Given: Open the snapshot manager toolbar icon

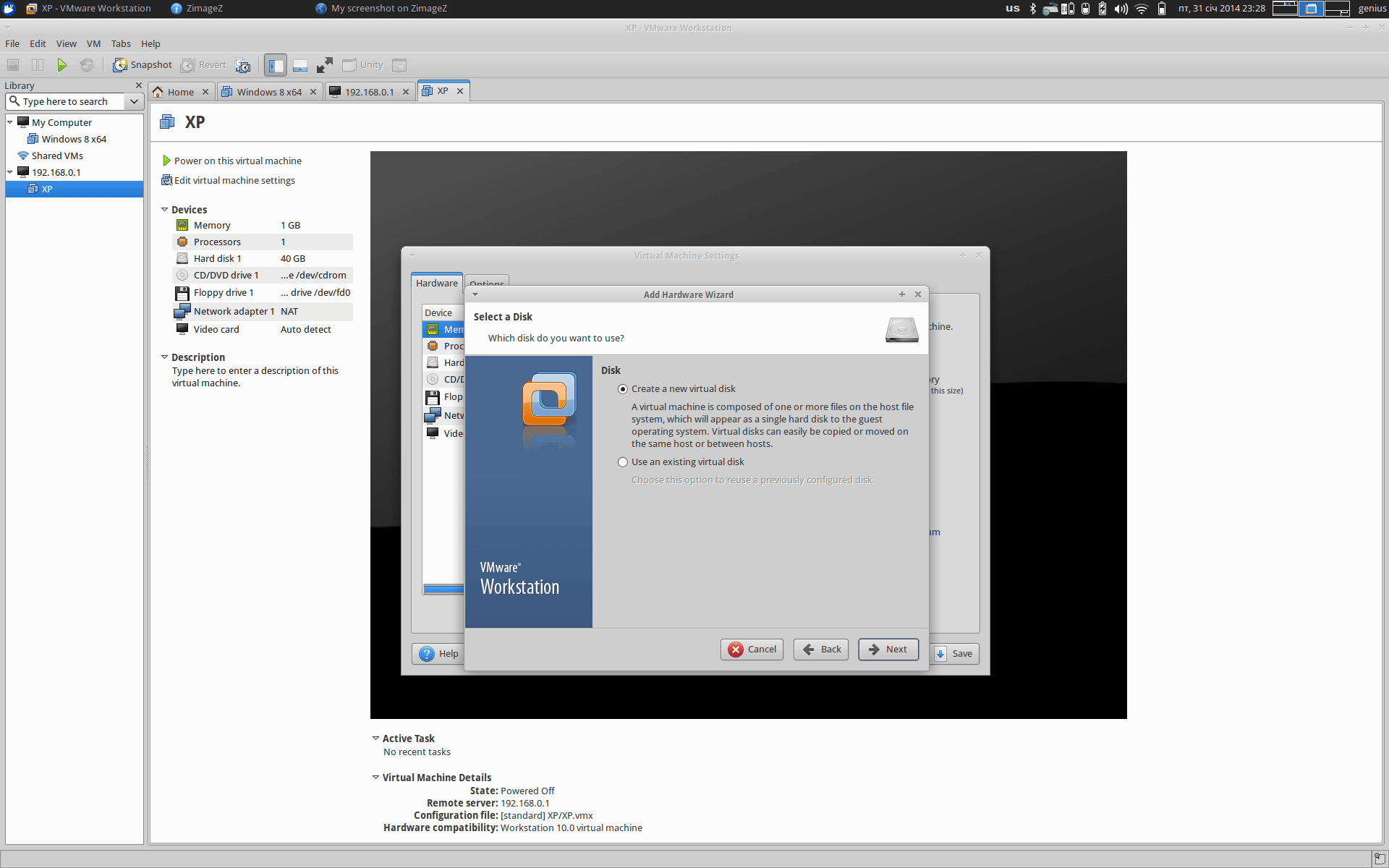Looking at the screenshot, I should (243, 65).
